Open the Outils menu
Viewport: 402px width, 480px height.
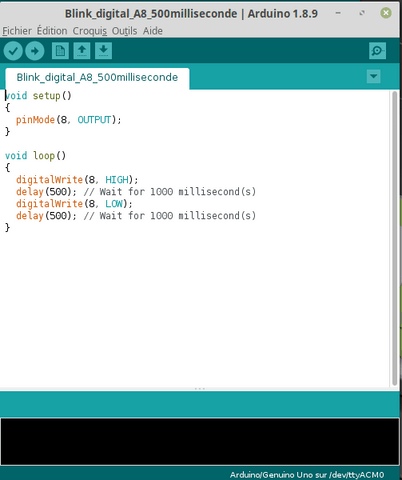pyautogui.click(x=124, y=31)
